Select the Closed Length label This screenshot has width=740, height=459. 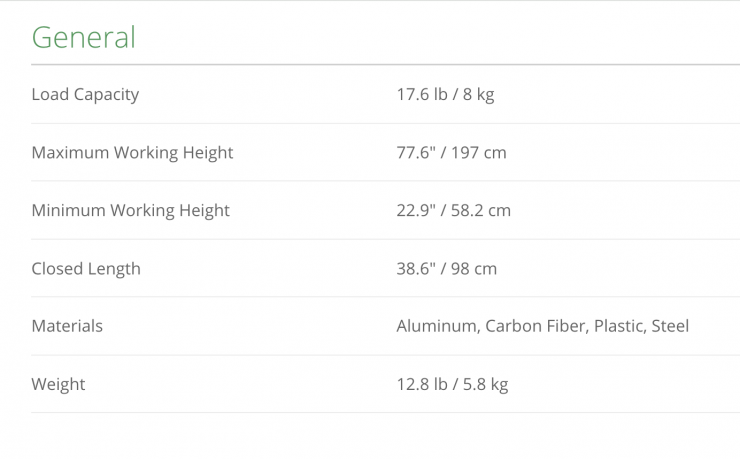(x=86, y=269)
